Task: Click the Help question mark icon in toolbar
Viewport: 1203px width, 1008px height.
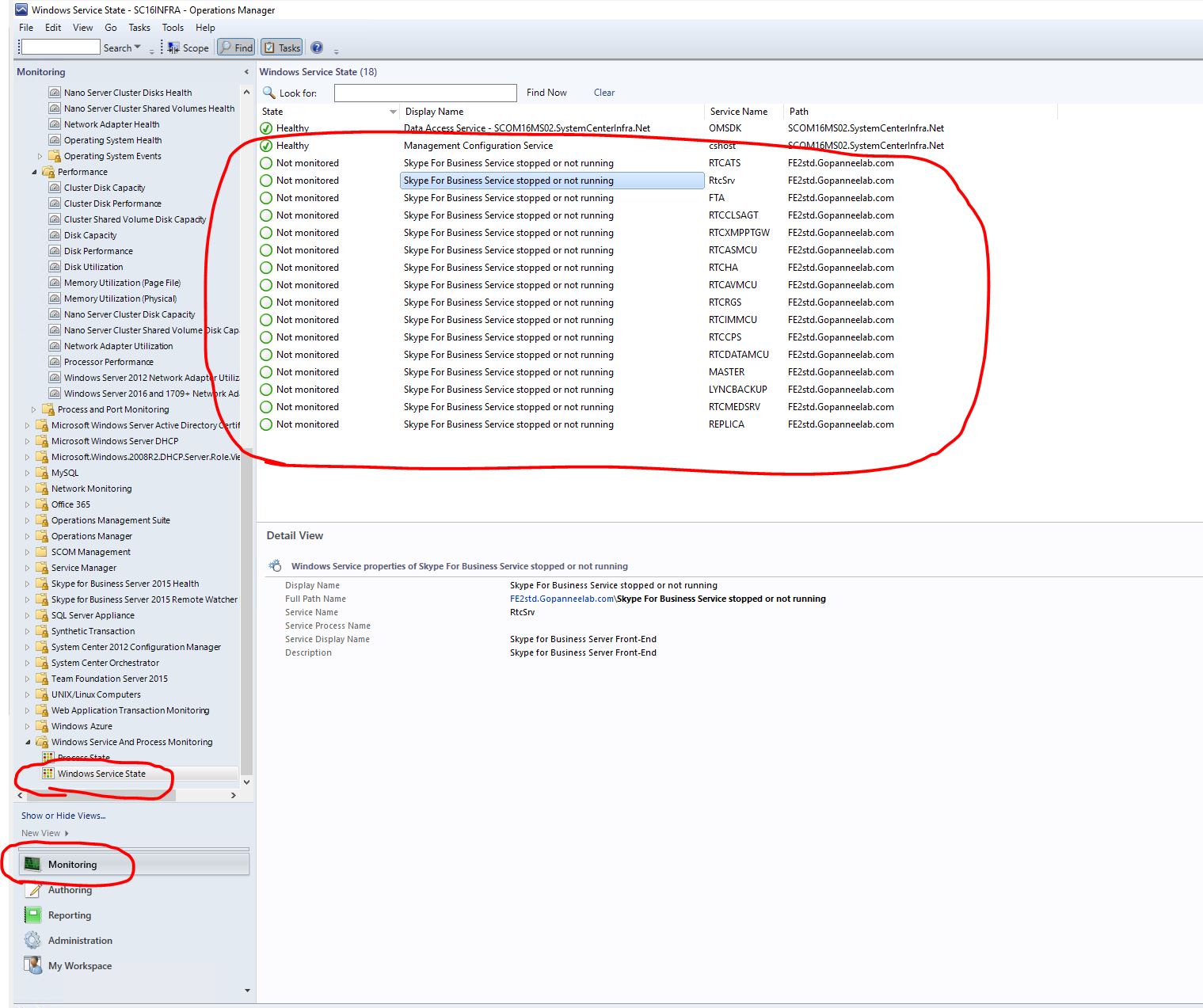Action: [317, 48]
